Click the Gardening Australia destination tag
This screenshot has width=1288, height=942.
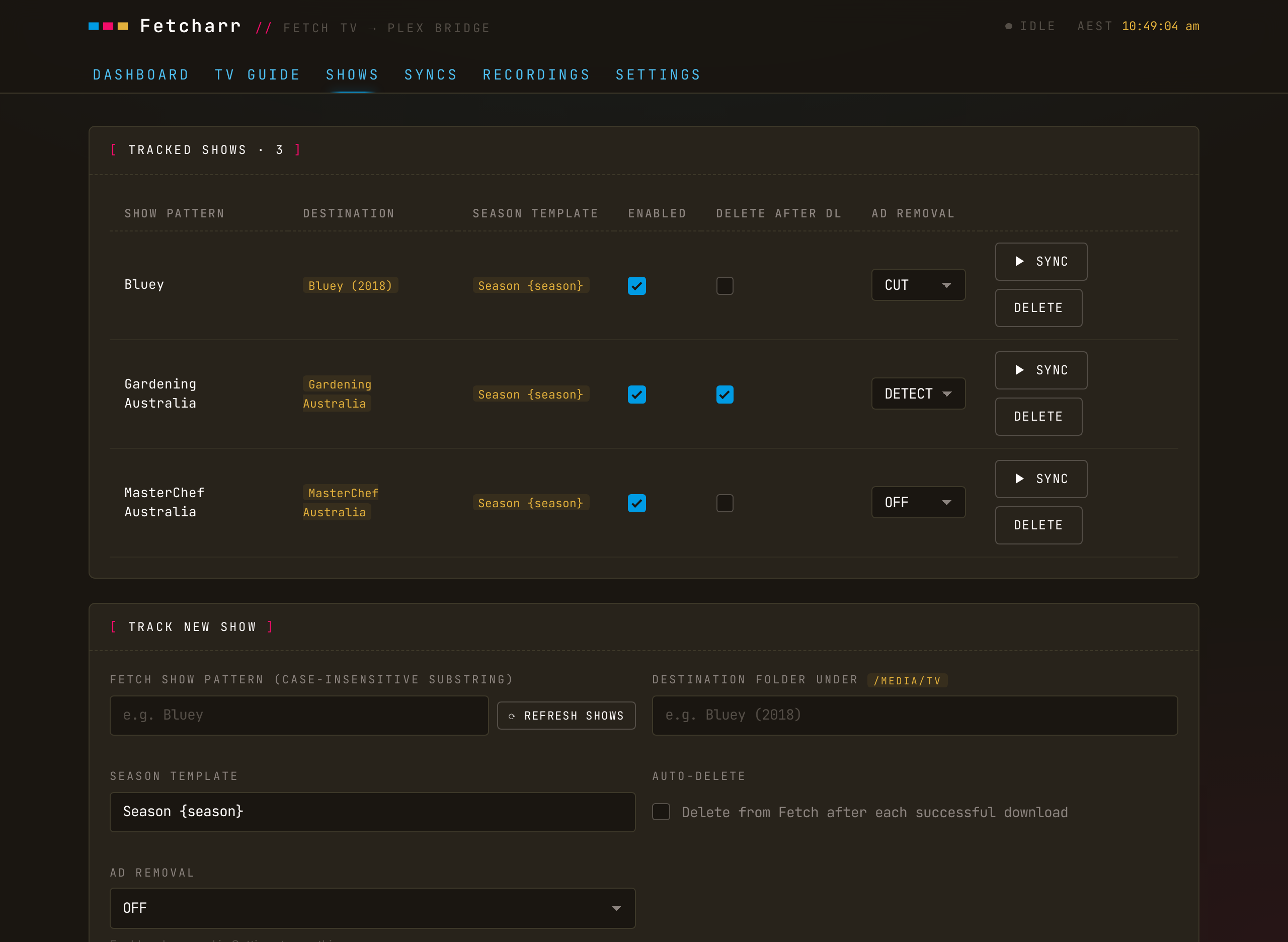(337, 394)
